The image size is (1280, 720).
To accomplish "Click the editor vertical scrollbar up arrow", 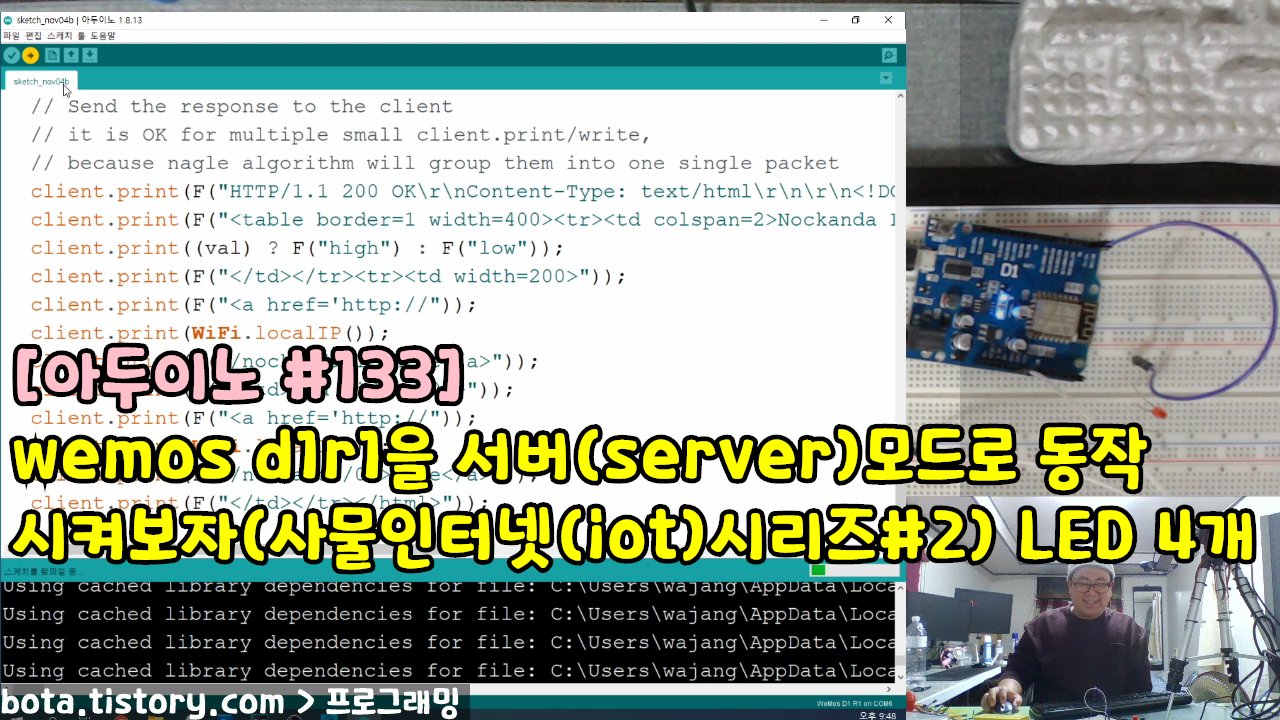I will click(x=900, y=96).
